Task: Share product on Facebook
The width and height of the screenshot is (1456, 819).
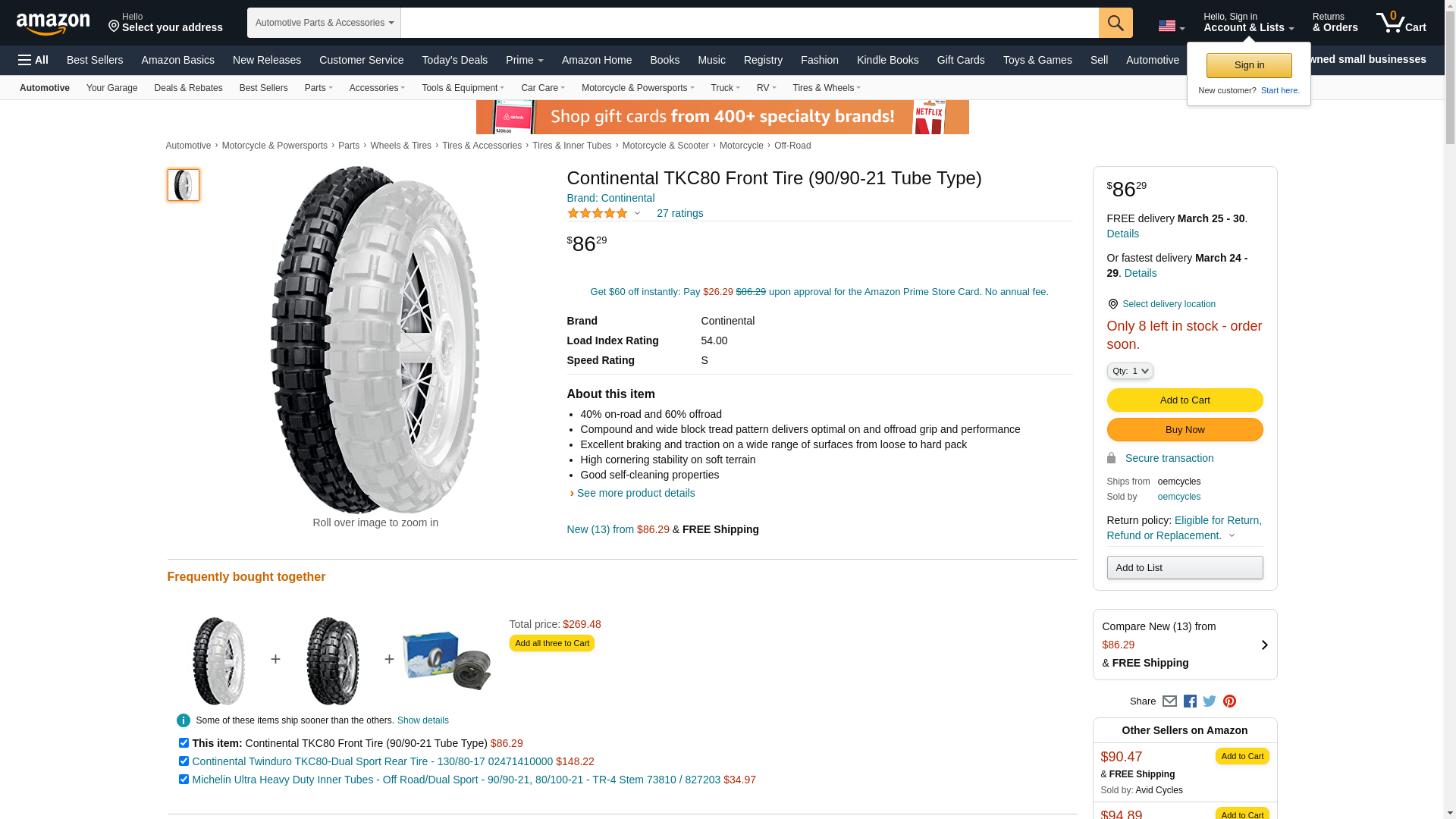Action: [x=1190, y=701]
